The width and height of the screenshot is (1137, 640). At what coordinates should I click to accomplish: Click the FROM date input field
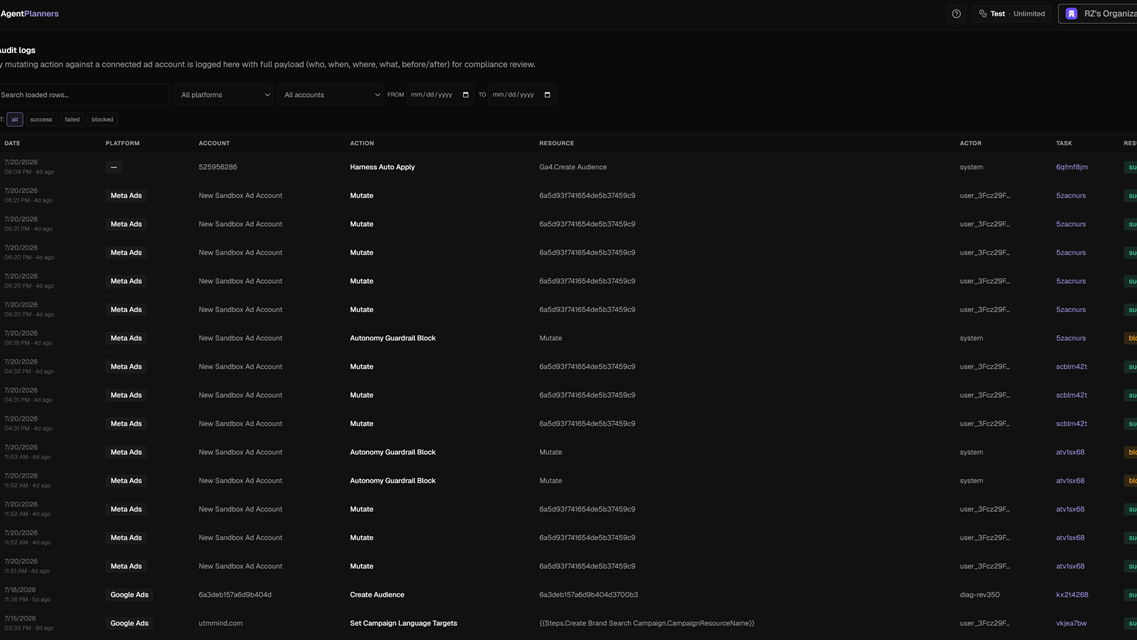440,95
